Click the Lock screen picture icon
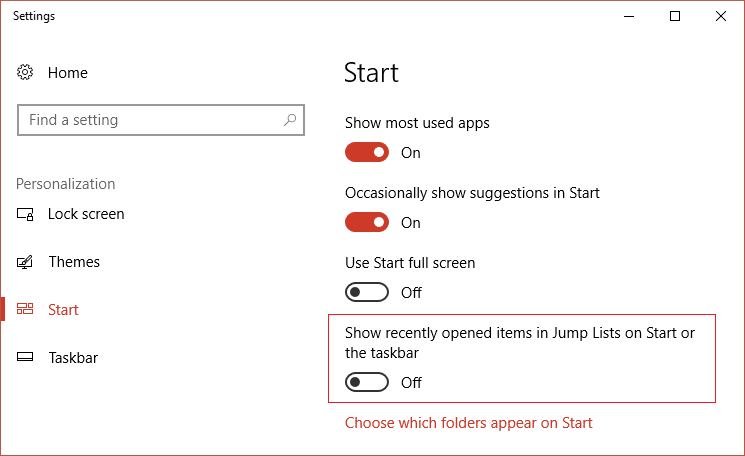The height and width of the screenshot is (456, 745). coord(25,214)
